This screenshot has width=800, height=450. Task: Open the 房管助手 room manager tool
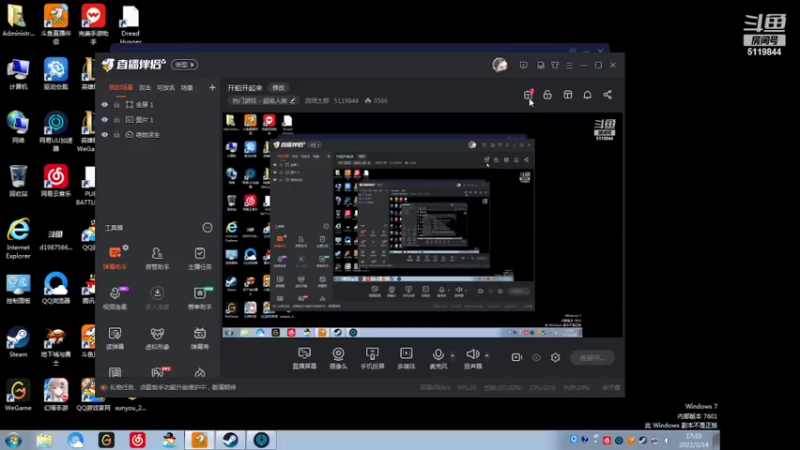pyautogui.click(x=157, y=257)
